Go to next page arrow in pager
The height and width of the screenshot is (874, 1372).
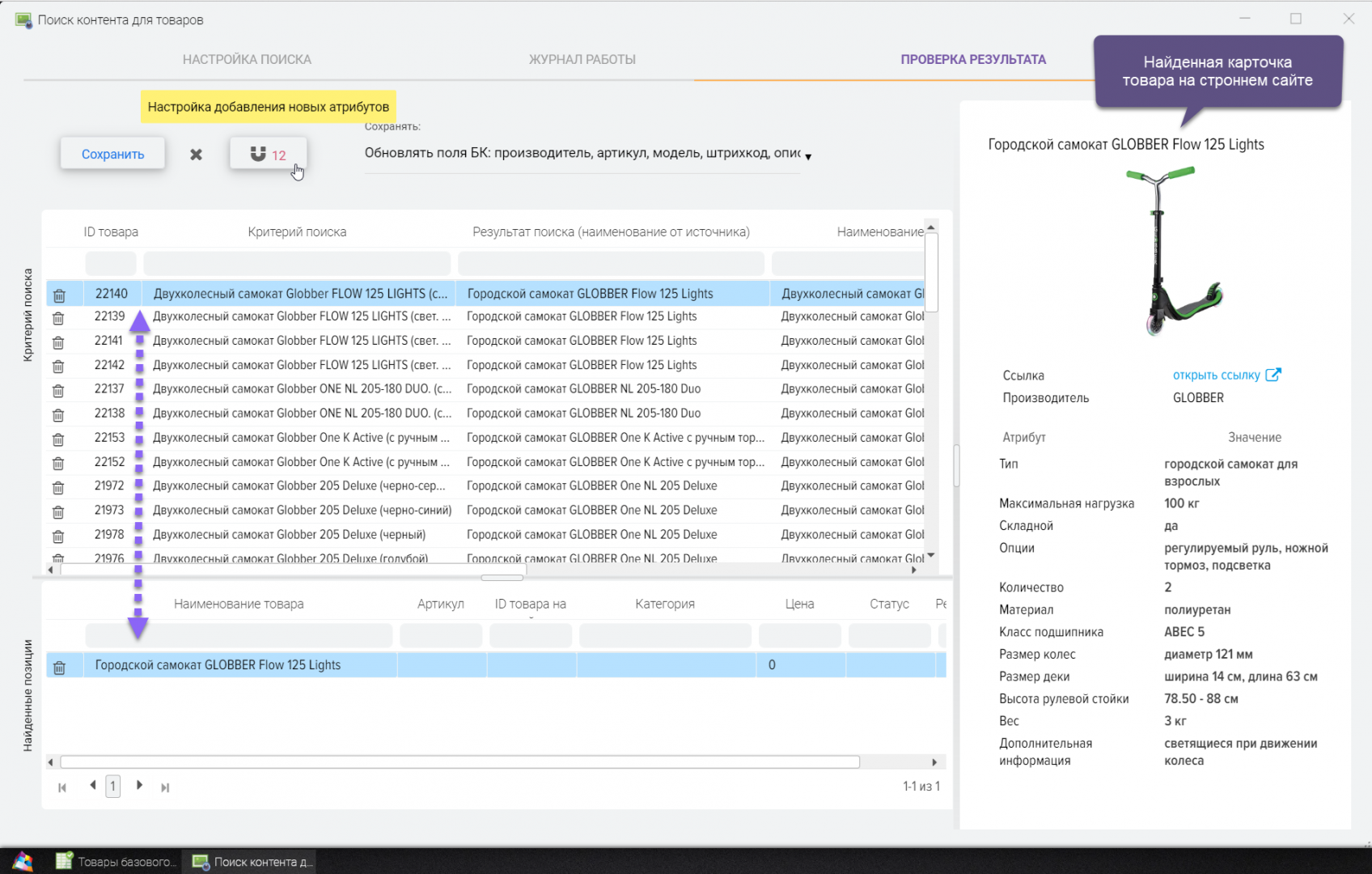pos(139,785)
